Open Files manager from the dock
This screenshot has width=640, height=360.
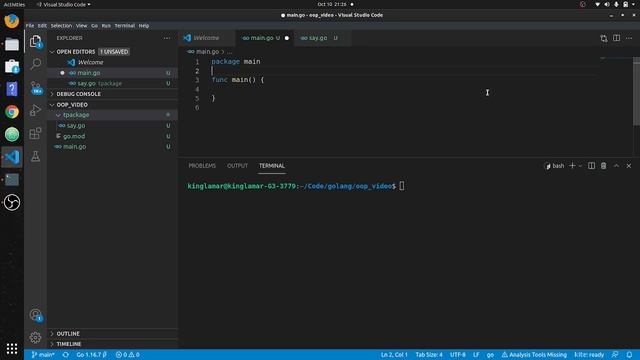[x=11, y=44]
